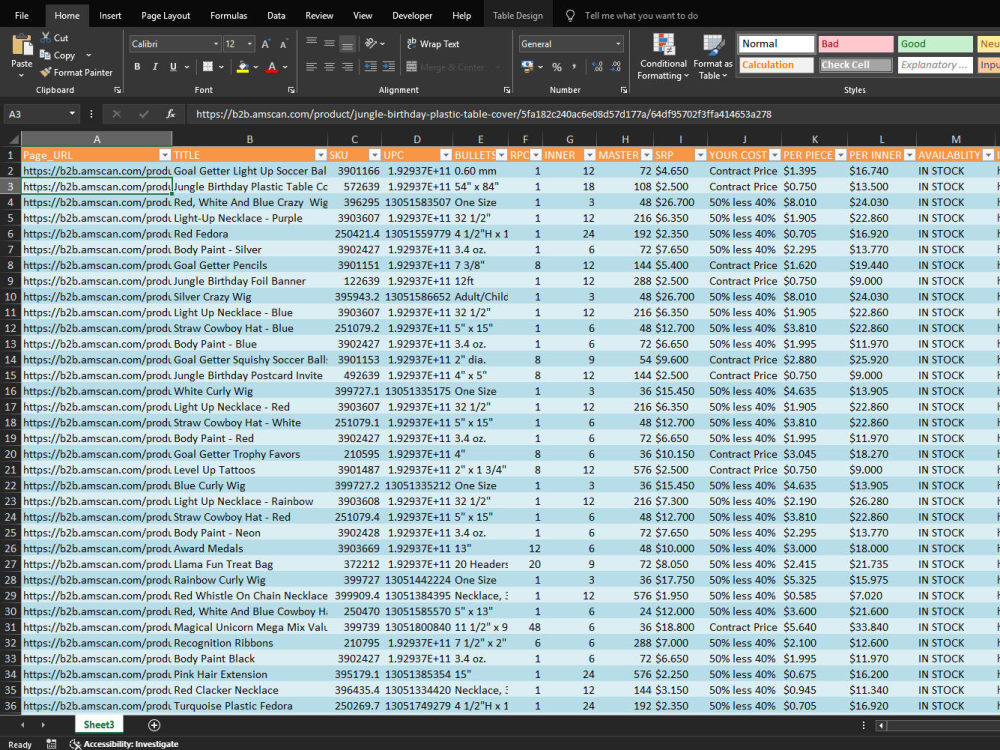Apply Font Color A icon
The height and width of the screenshot is (750, 1000).
click(x=272, y=66)
